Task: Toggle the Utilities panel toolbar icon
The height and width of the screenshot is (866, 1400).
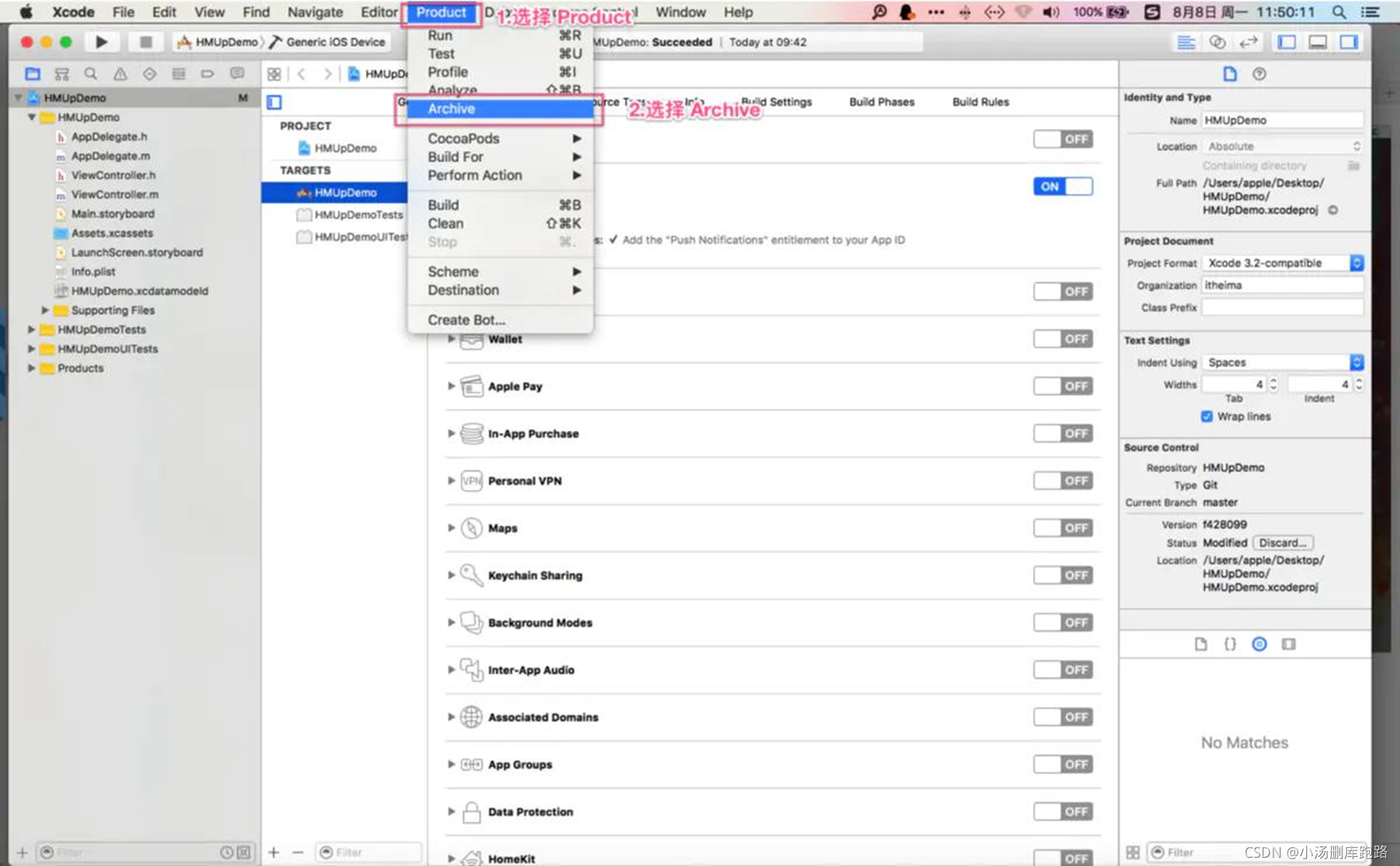Action: click(1349, 42)
